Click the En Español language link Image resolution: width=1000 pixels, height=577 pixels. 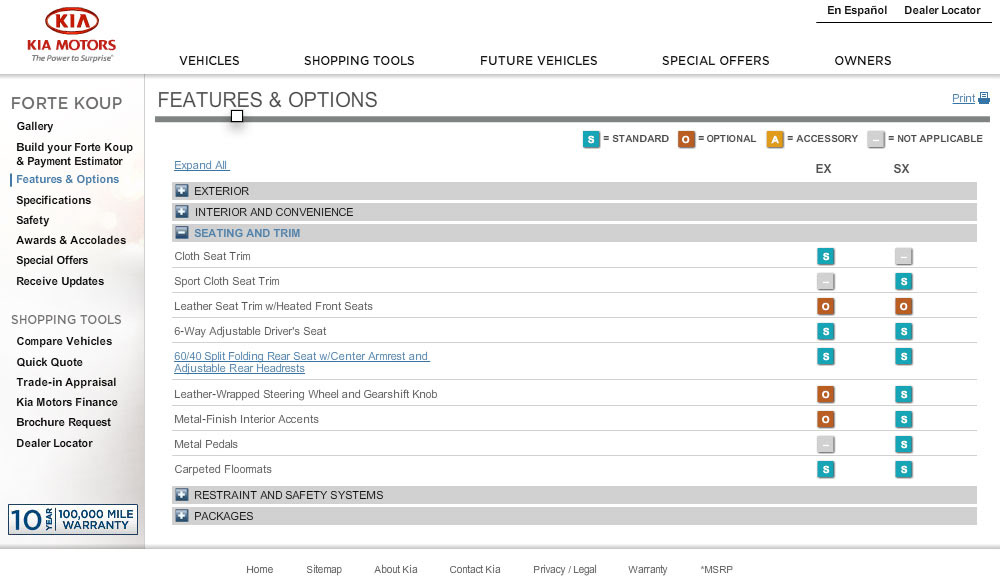[857, 10]
